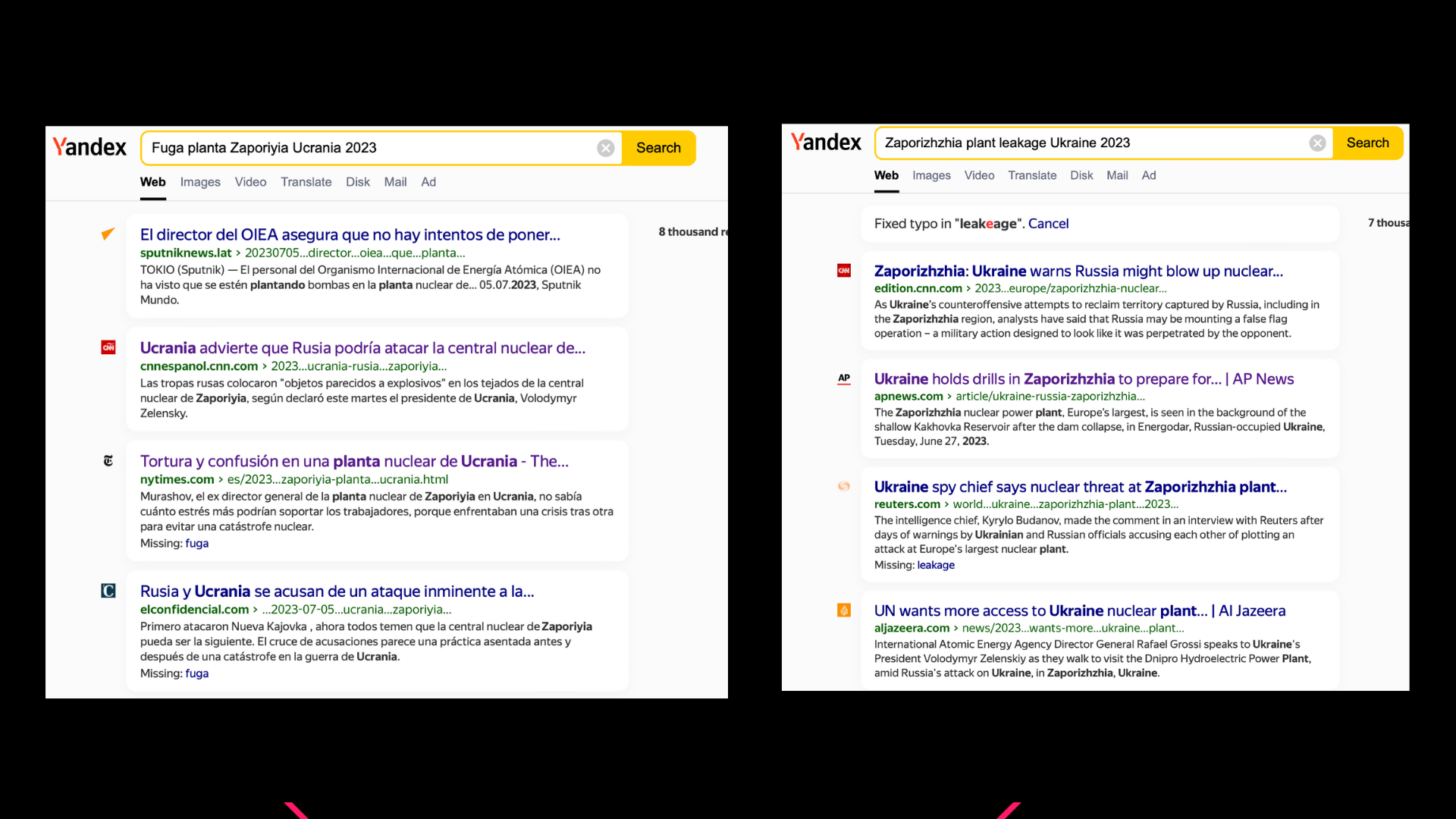
Task: Click the CNN favicon beside edition.cnn.com result
Action: (844, 271)
